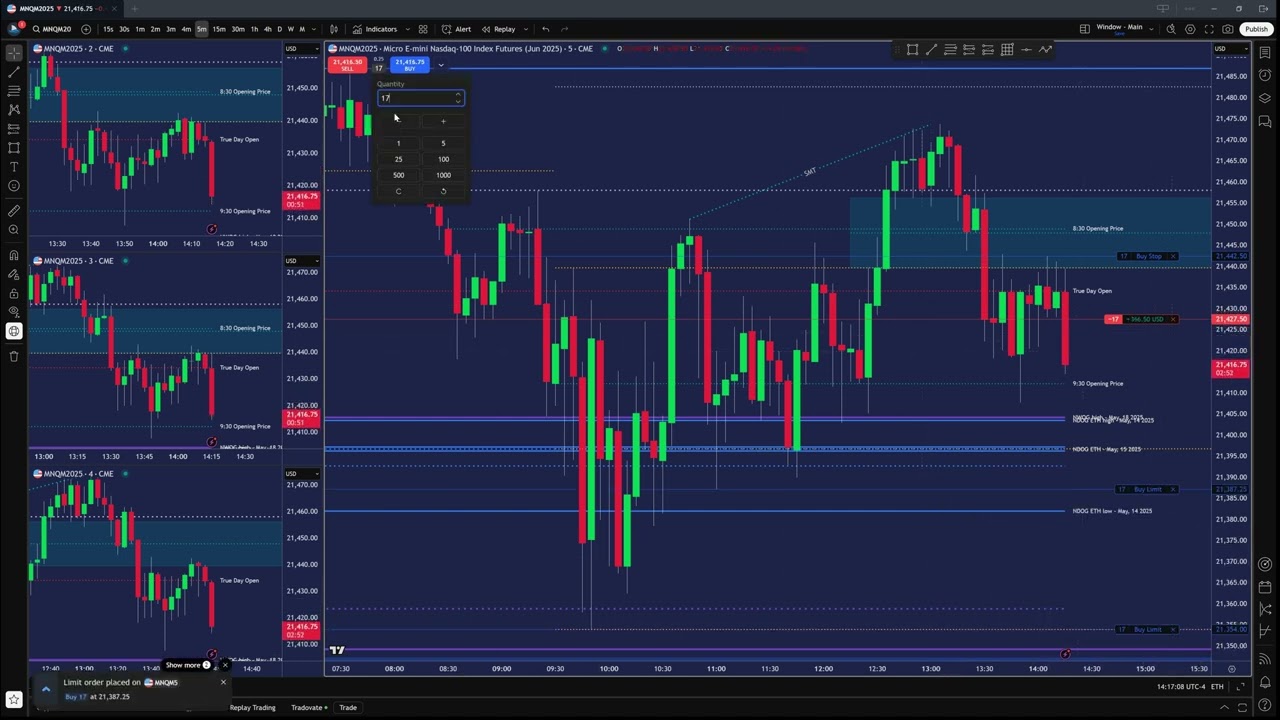
Task: Dismiss the limit order notification
Action: (223, 682)
